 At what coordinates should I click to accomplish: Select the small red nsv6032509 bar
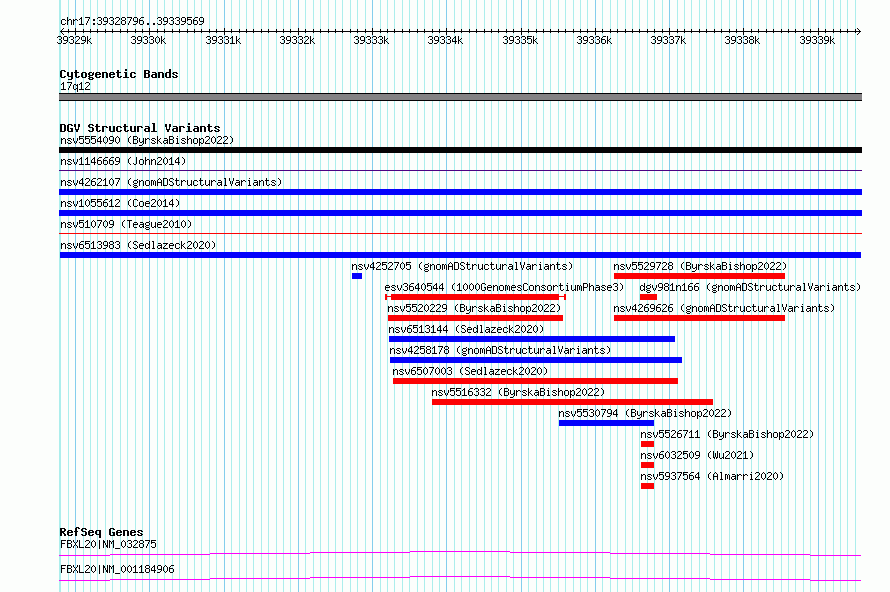648,465
